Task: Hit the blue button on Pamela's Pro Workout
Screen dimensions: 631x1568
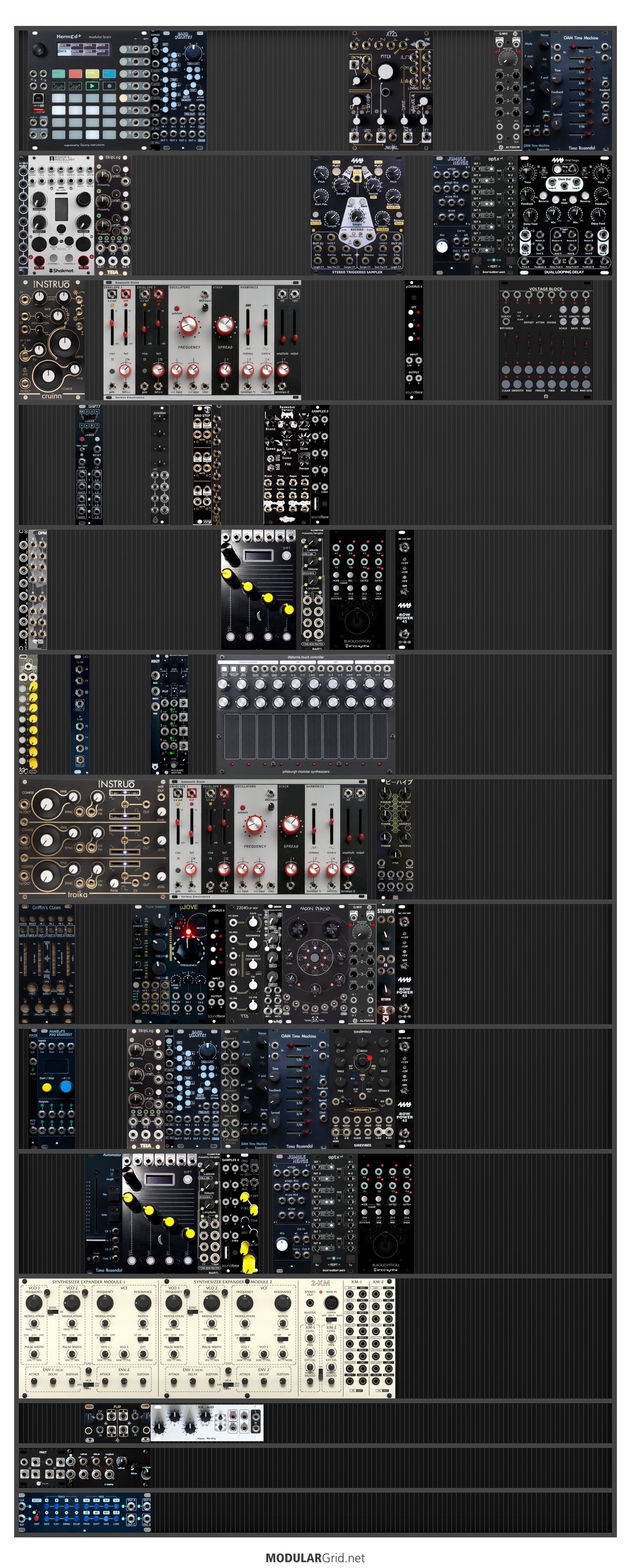Action: 66,1086
